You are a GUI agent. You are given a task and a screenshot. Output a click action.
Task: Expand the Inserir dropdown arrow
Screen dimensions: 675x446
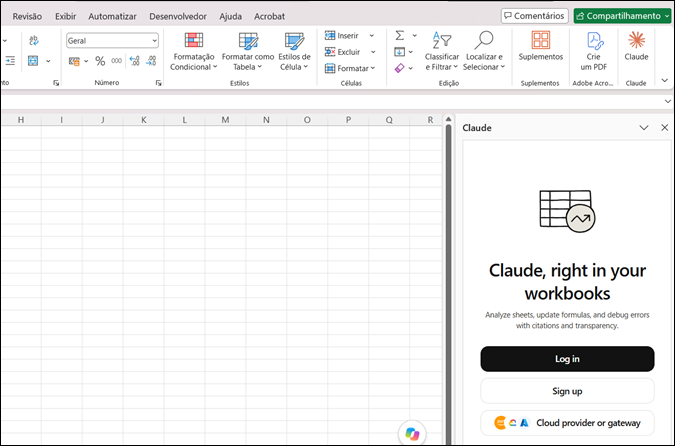tap(372, 36)
